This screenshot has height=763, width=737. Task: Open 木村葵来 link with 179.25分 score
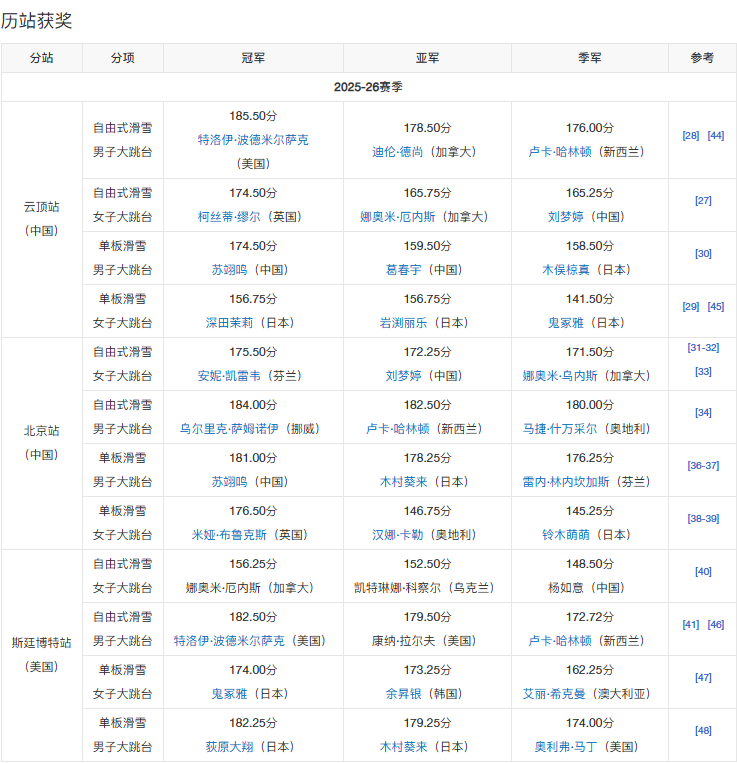[403, 747]
